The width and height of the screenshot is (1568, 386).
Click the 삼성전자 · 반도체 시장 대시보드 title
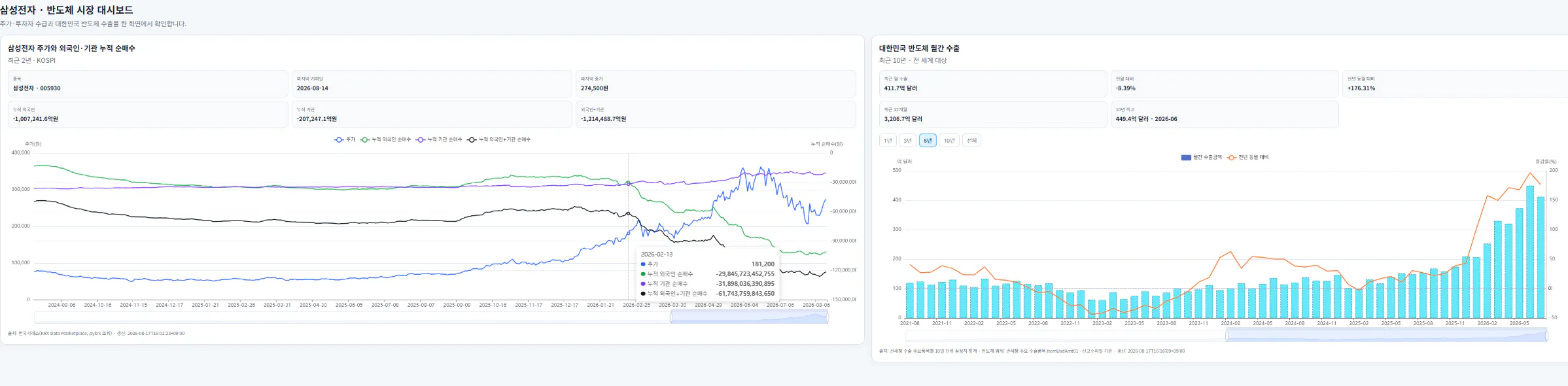(67, 10)
